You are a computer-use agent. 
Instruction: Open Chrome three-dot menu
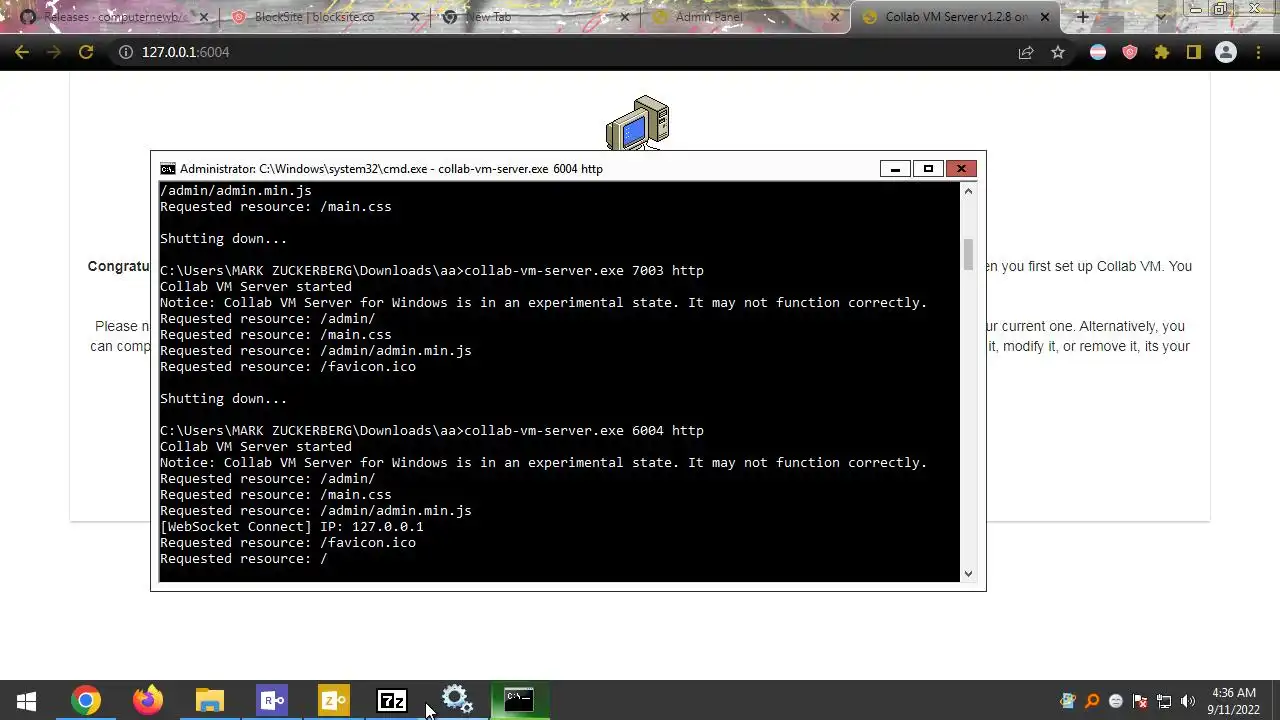(1259, 52)
